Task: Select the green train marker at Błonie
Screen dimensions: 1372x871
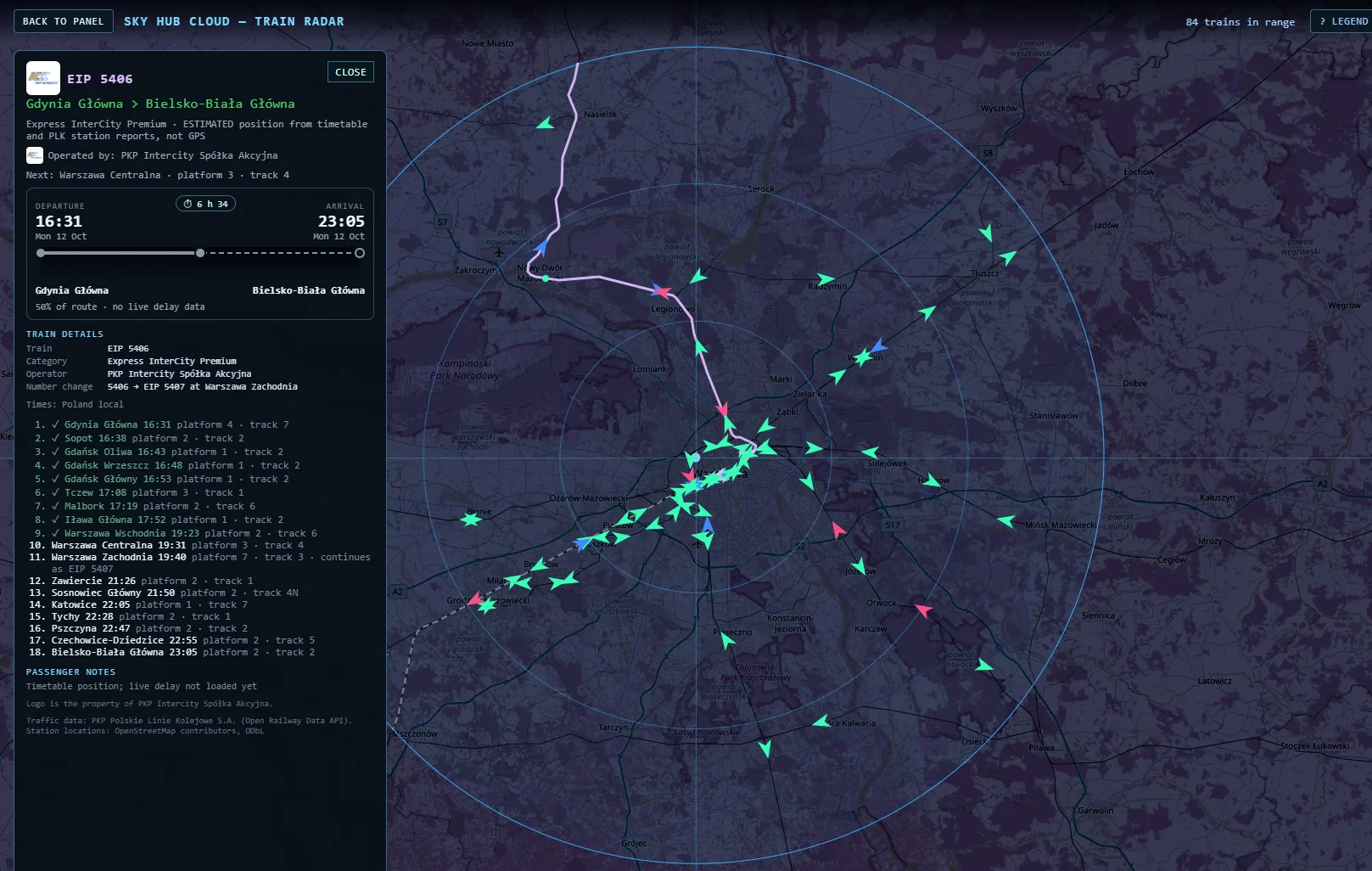Action: [x=471, y=518]
